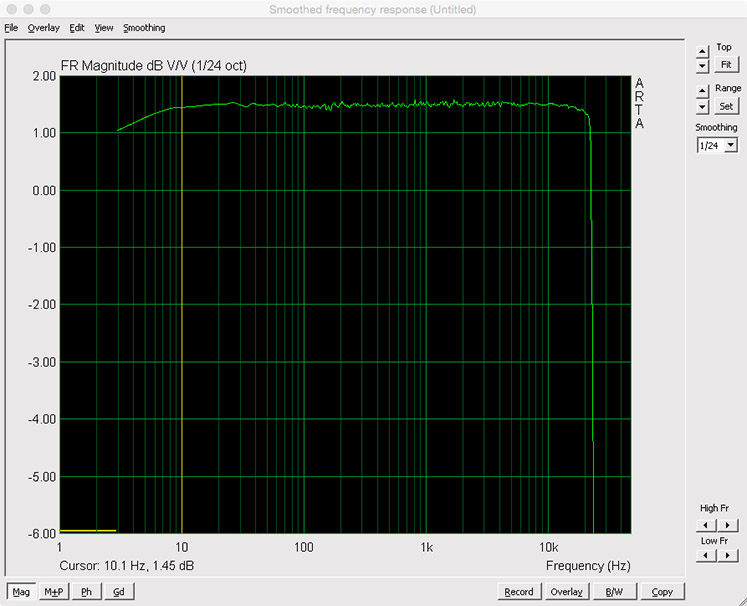Shift Low Fr to the right

click(727, 555)
